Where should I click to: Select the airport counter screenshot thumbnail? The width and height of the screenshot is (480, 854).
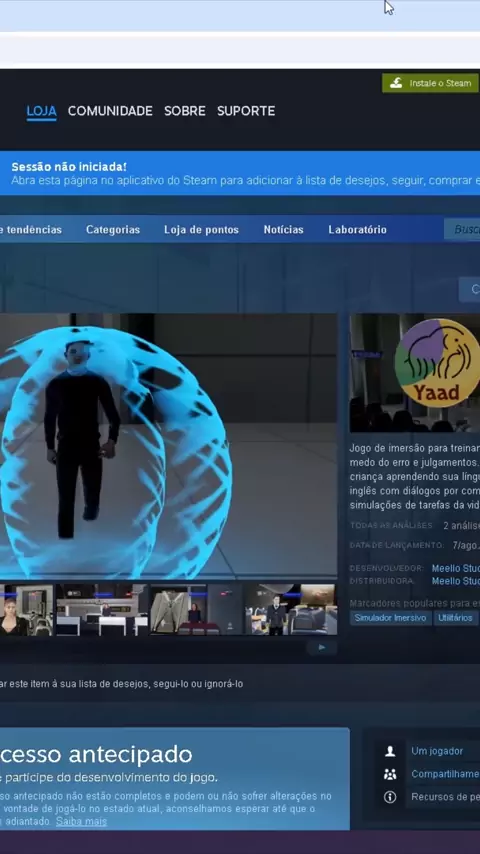point(102,609)
